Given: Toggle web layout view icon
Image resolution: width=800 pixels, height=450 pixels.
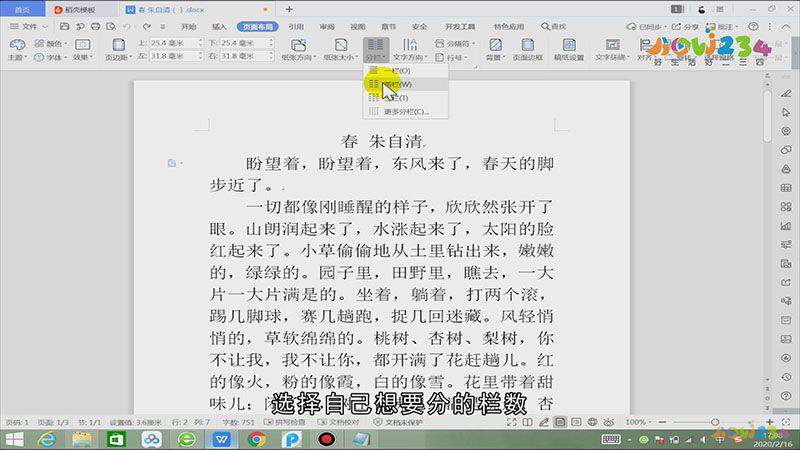Looking at the screenshot, I should pyautogui.click(x=592, y=422).
